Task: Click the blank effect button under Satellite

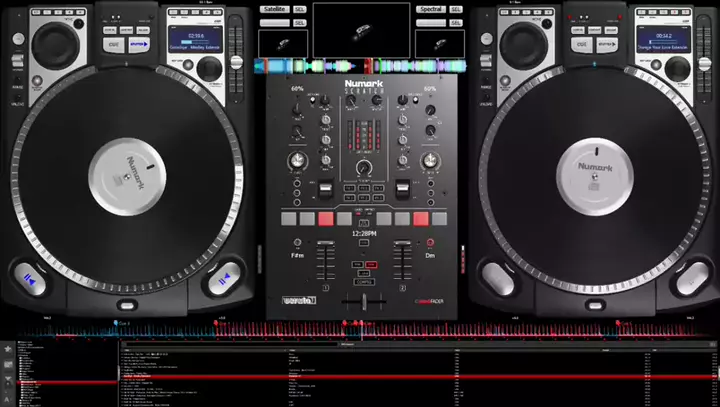Action: [275, 23]
